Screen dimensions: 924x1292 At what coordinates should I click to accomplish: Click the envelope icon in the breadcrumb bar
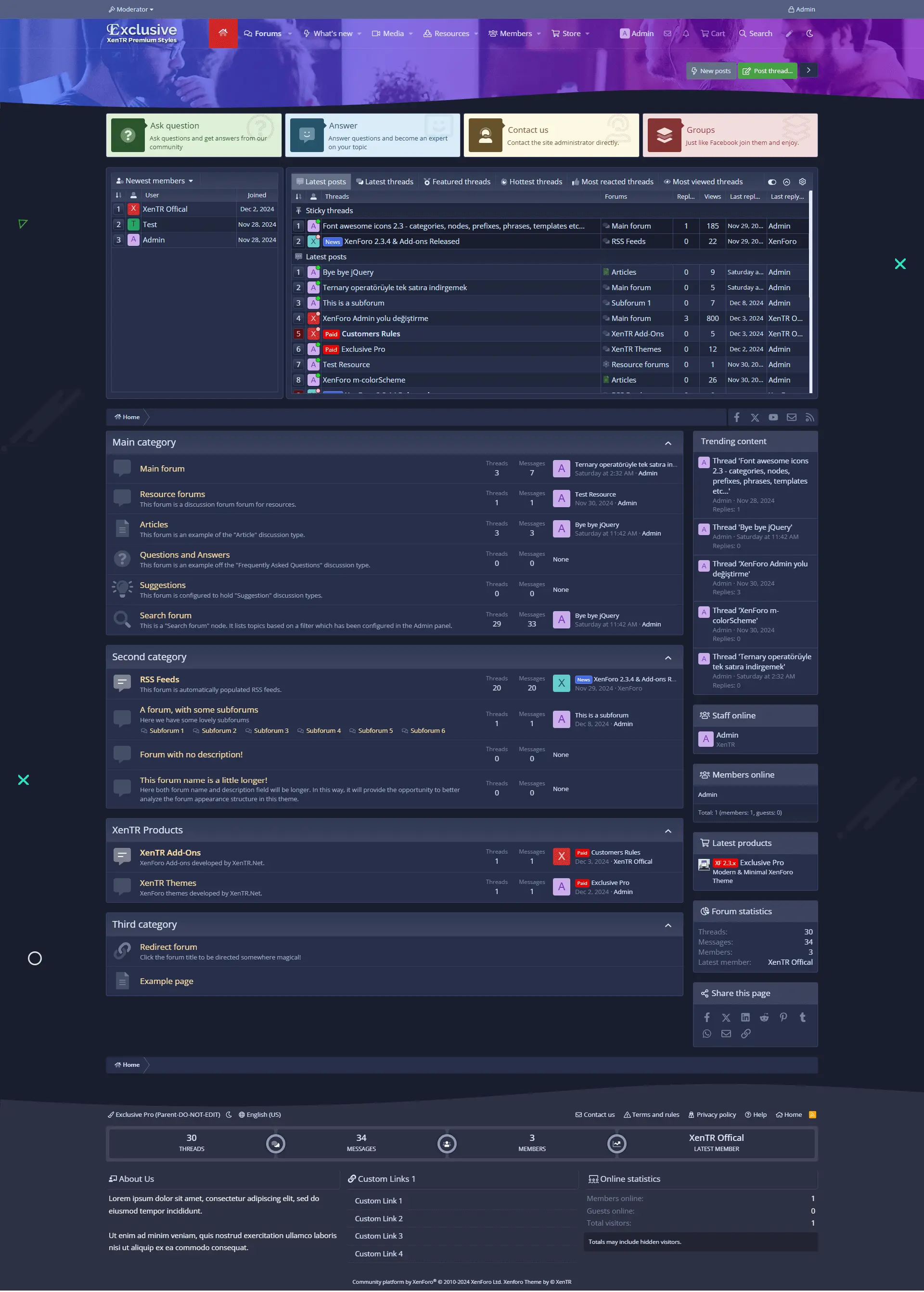tap(791, 417)
